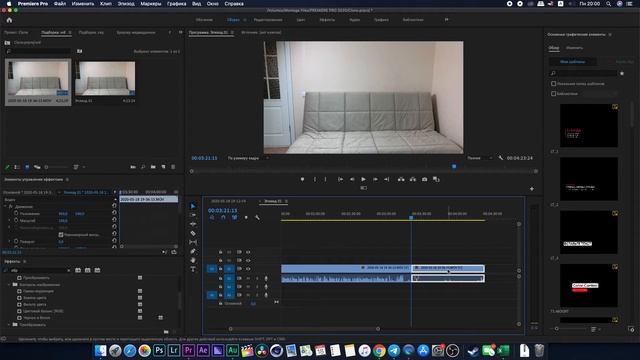640x360 pixels.
Task: Toggle V1 track output eye icon
Action: click(x=248, y=269)
